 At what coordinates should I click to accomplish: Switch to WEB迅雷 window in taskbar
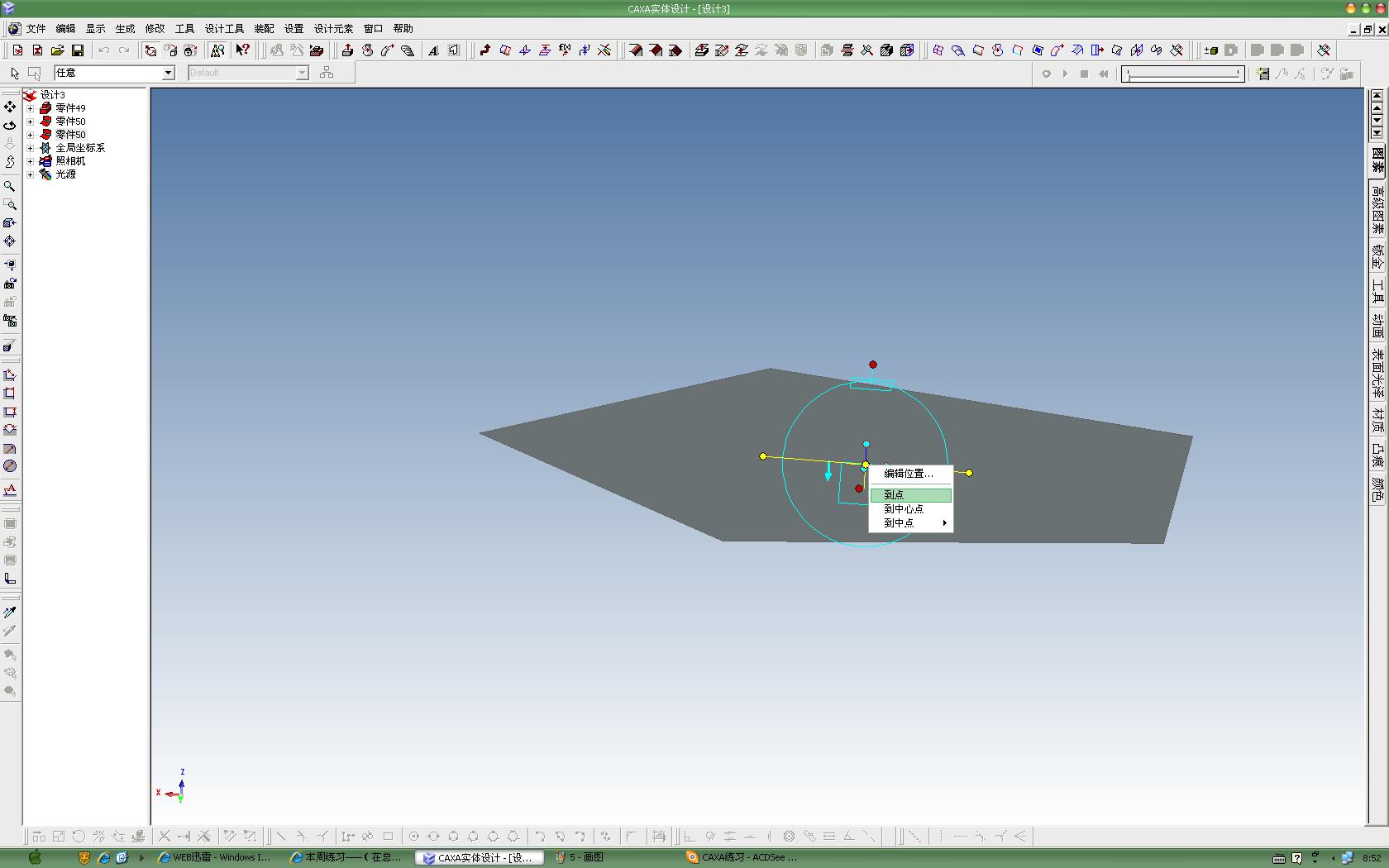[214, 857]
